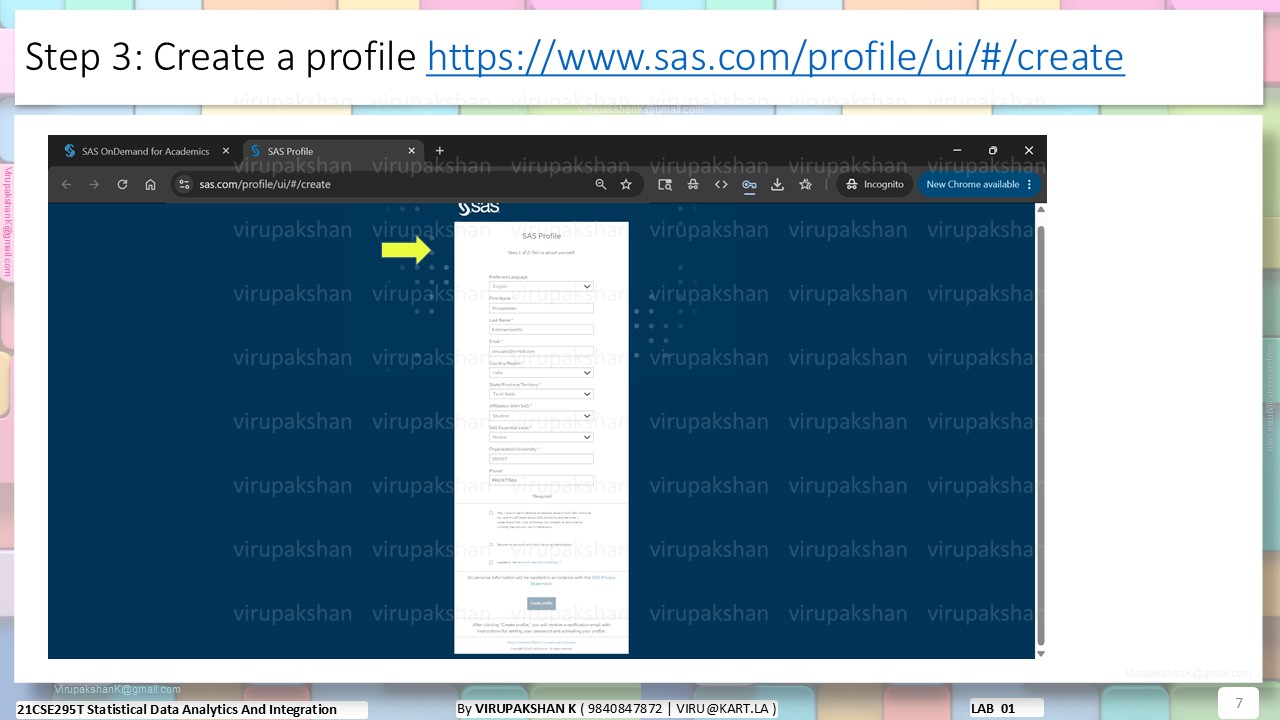Click the incognito-style extension icon in toolbar
This screenshot has height=720, width=1280.
pyautogui.click(x=693, y=184)
